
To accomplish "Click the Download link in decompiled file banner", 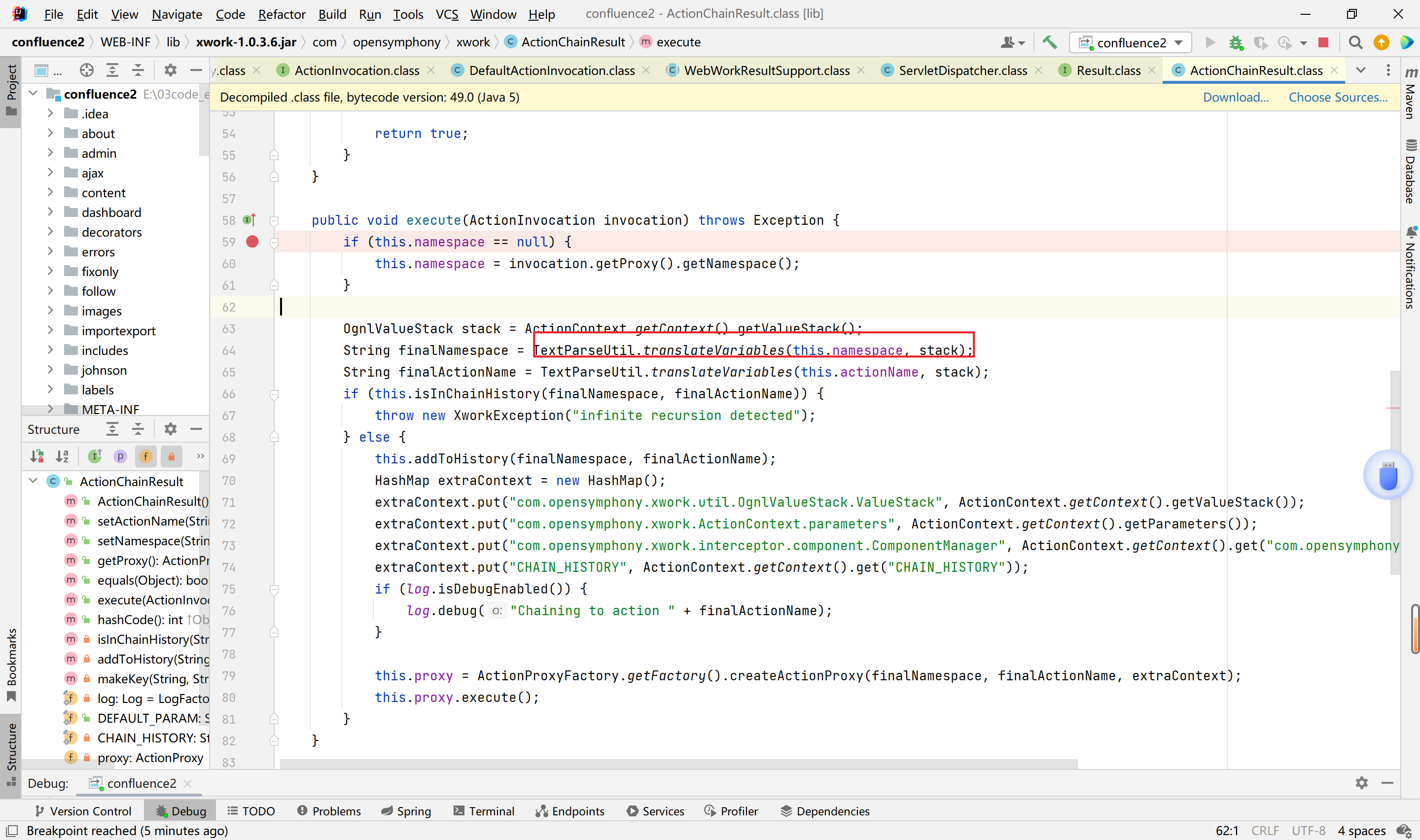I will [x=1237, y=97].
